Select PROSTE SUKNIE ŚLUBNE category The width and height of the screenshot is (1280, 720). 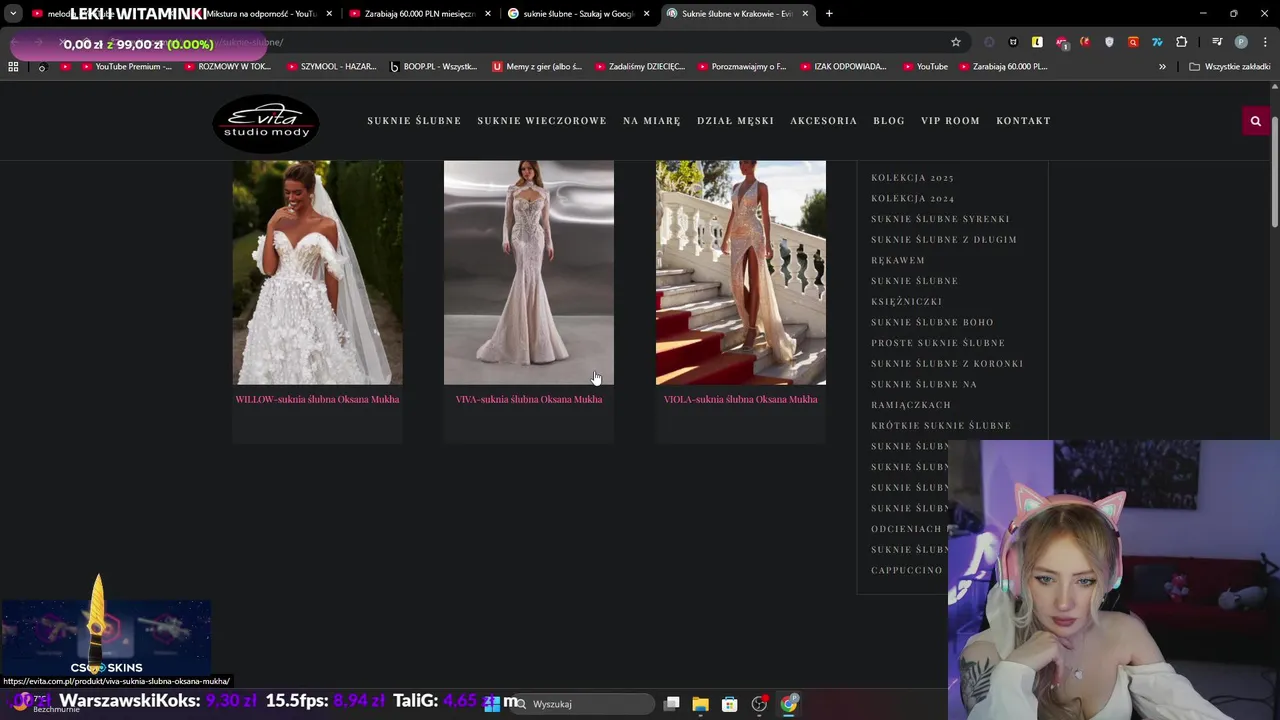coord(938,343)
